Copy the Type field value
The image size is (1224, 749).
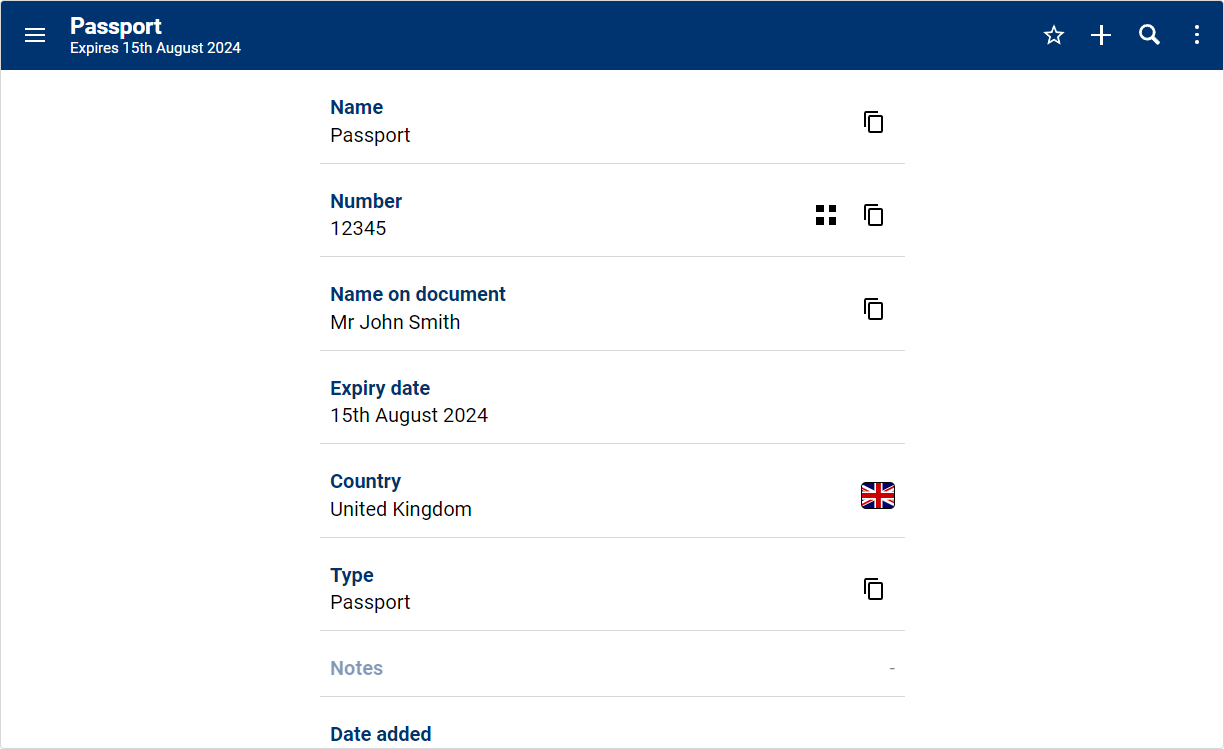coord(873,589)
